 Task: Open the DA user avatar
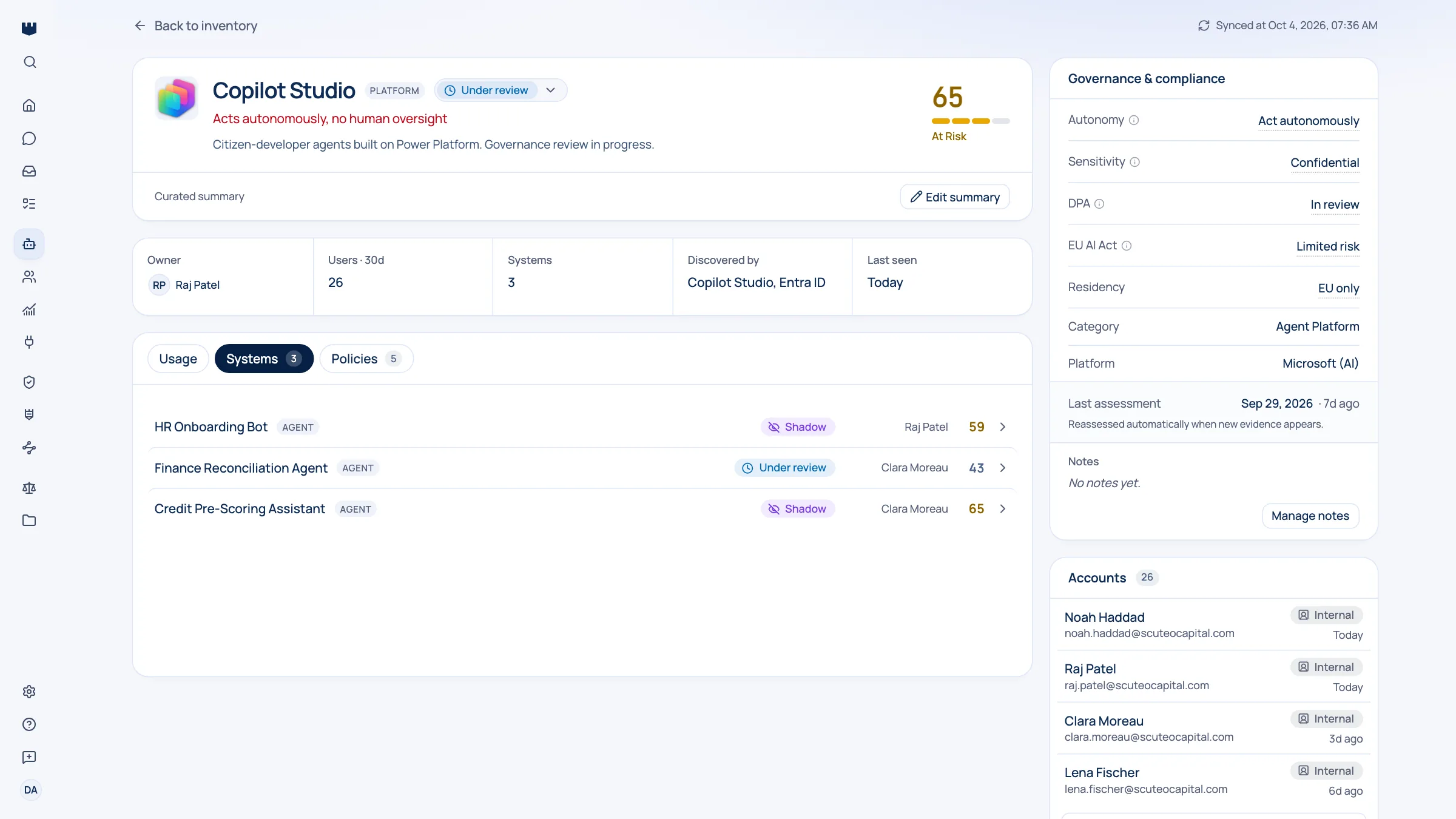tap(30, 790)
